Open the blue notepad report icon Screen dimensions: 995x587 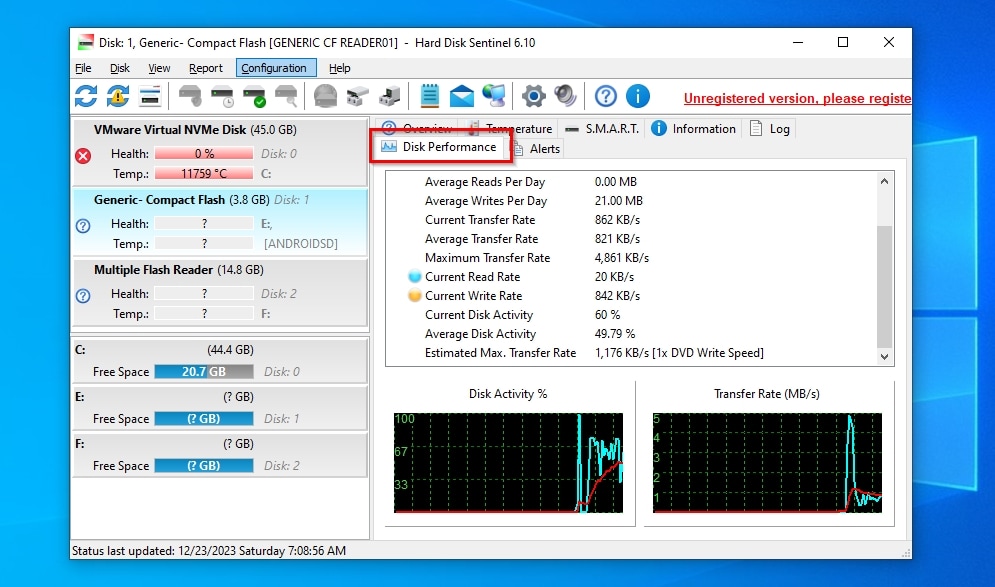tap(430, 96)
